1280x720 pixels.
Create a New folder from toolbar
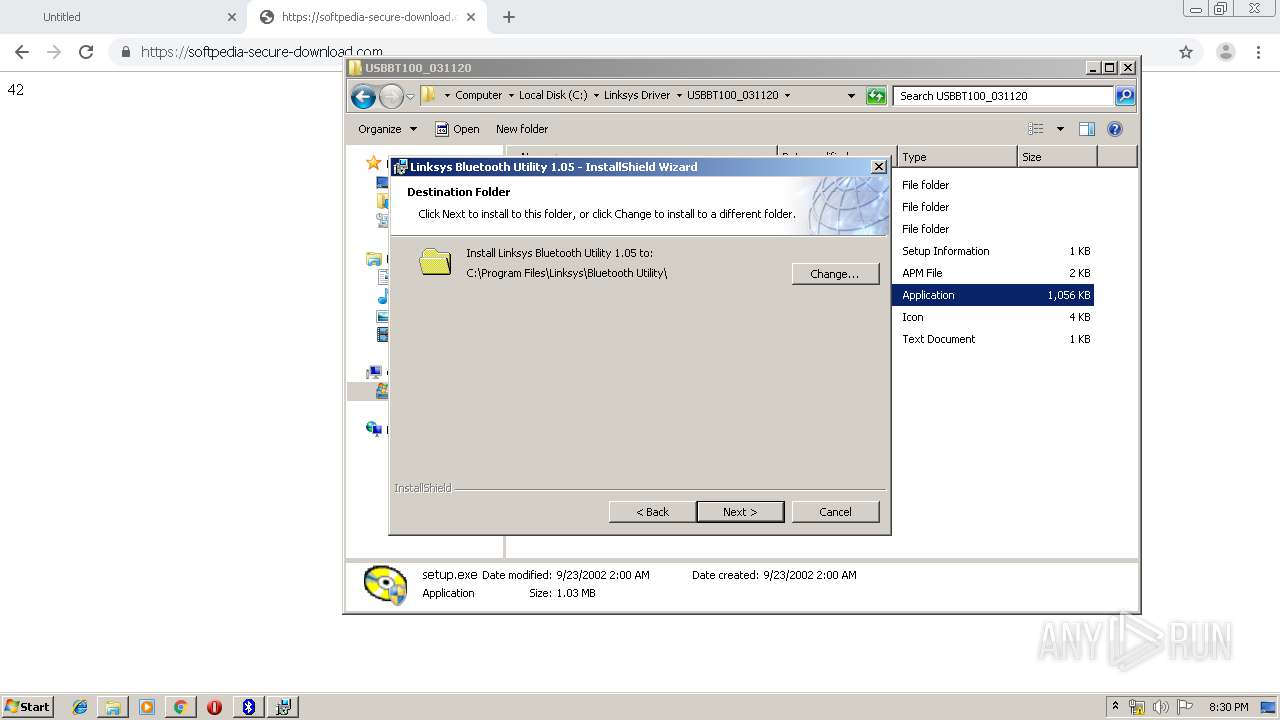coord(522,129)
